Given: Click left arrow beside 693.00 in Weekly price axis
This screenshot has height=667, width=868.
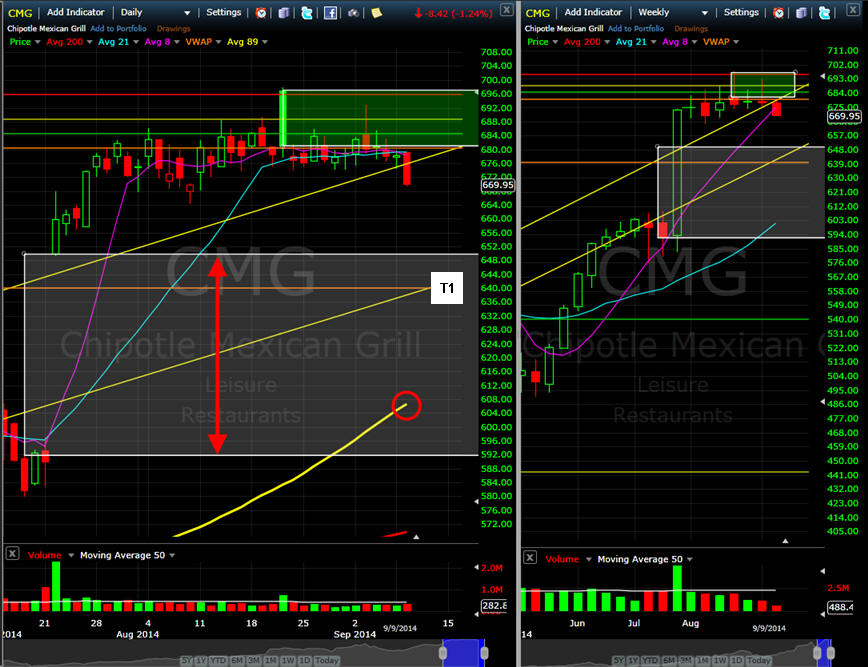Looking at the screenshot, I should click(823, 76).
